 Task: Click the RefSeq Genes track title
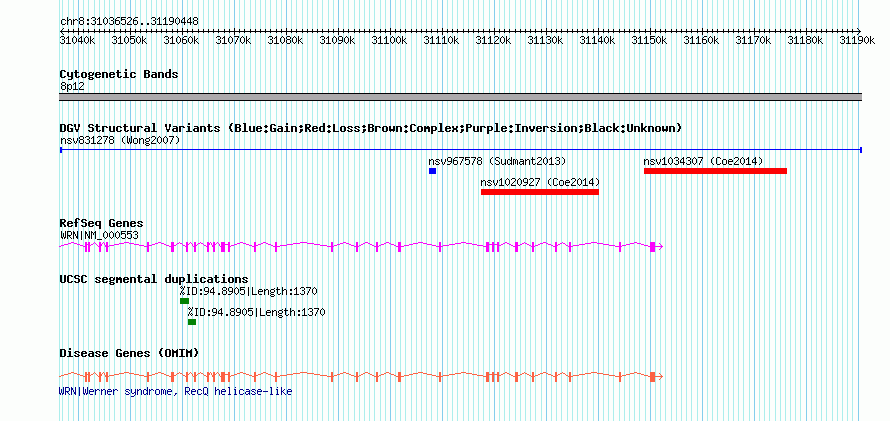[x=102, y=224]
